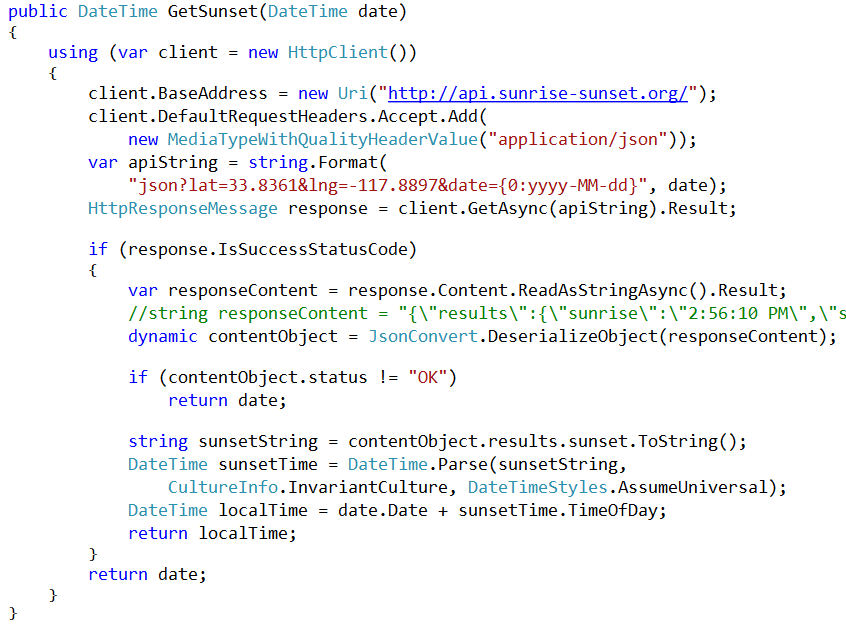Click DateTimeStyles.AssumeUniversal argument
This screenshot has width=846, height=629.
(617, 488)
